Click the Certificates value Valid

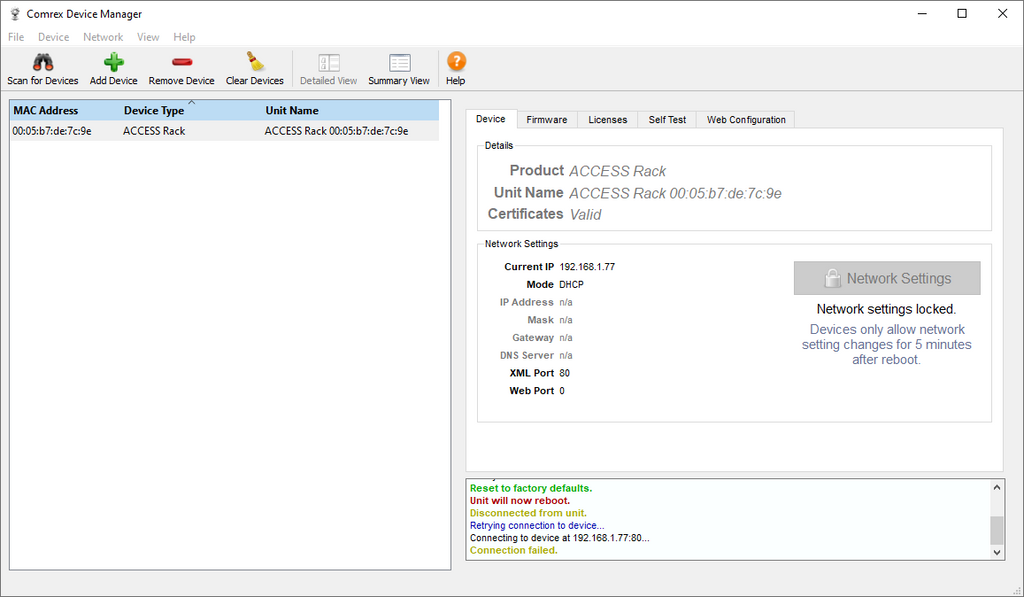[585, 214]
